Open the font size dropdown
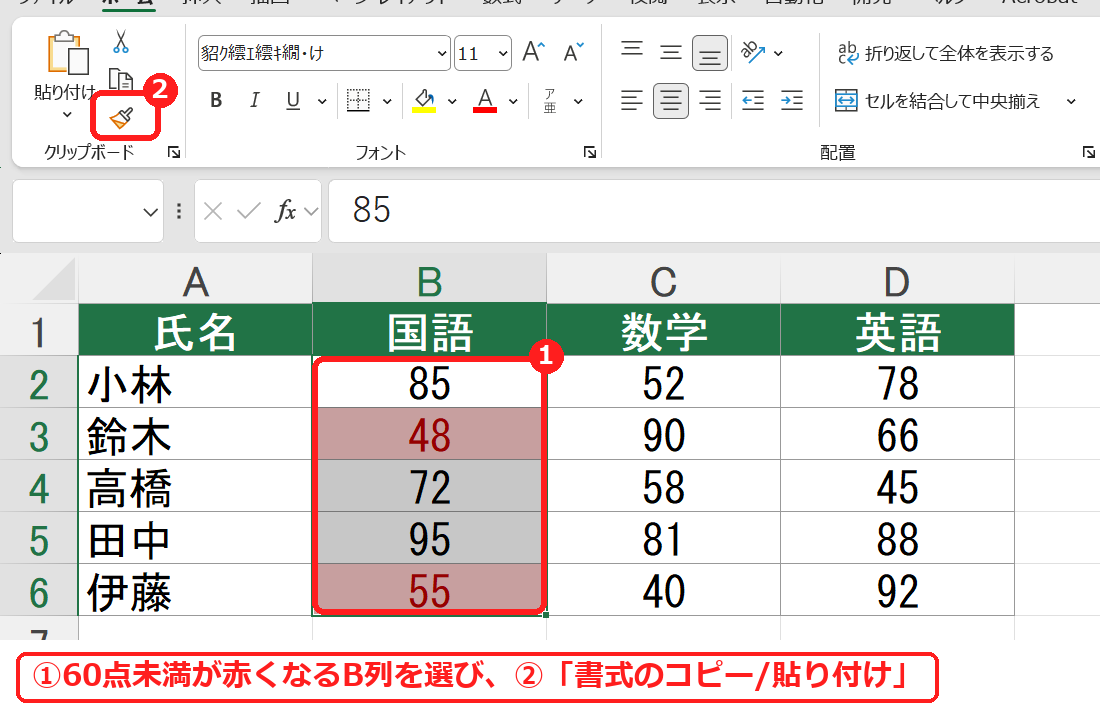 coord(503,53)
